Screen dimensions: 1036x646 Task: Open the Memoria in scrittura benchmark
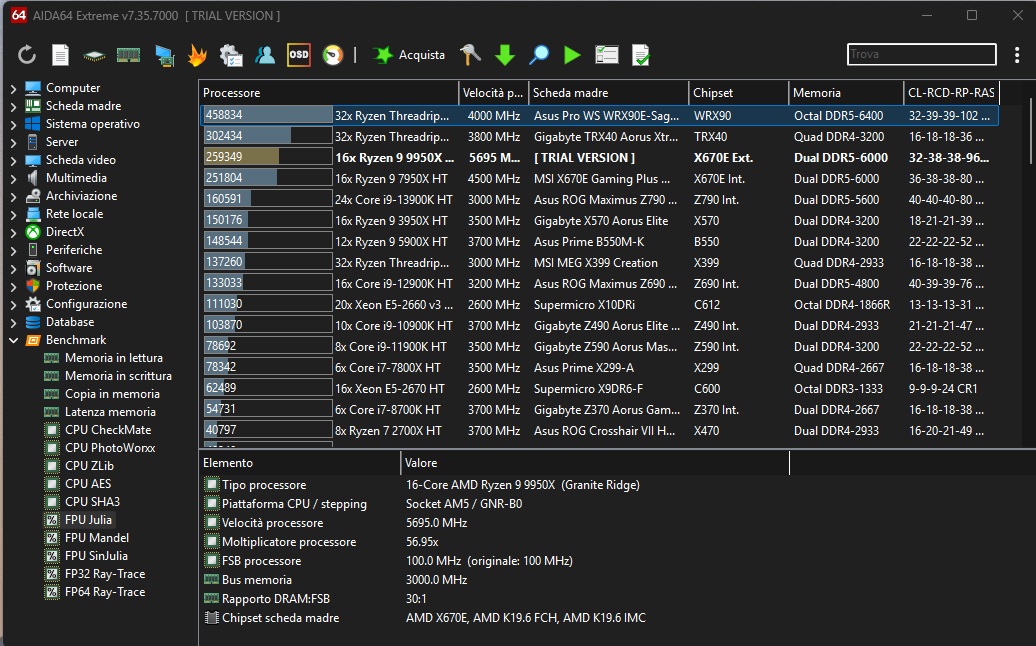point(118,376)
